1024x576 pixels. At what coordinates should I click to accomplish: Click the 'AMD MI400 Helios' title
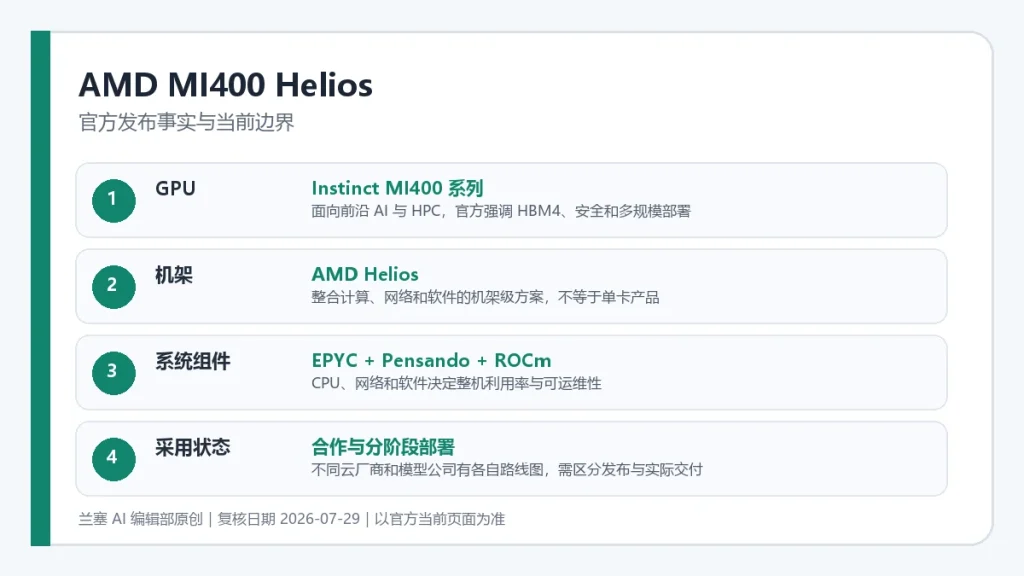pyautogui.click(x=225, y=85)
